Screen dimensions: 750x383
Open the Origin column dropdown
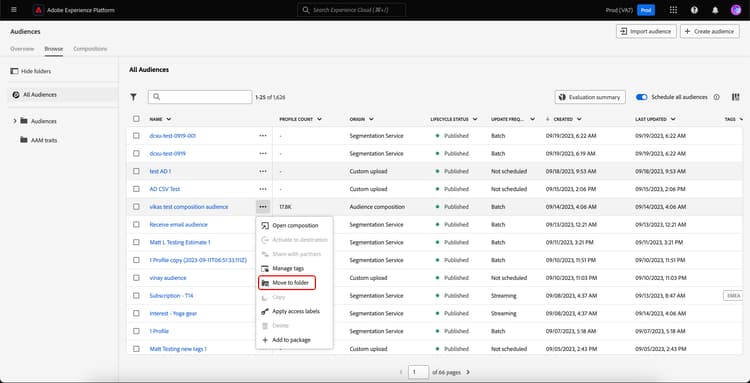(x=371, y=119)
